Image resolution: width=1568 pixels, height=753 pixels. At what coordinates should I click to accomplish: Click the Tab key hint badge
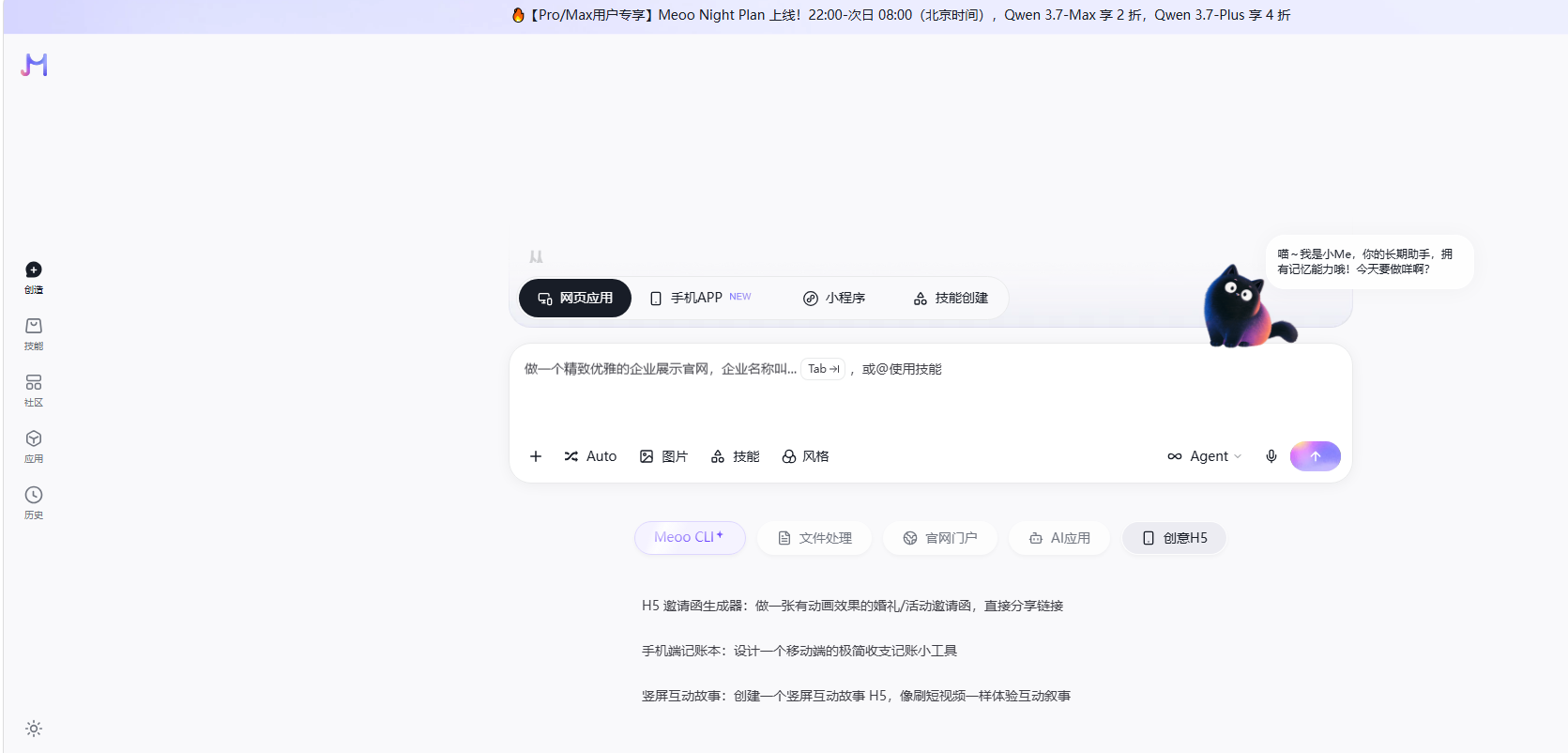coord(823,369)
